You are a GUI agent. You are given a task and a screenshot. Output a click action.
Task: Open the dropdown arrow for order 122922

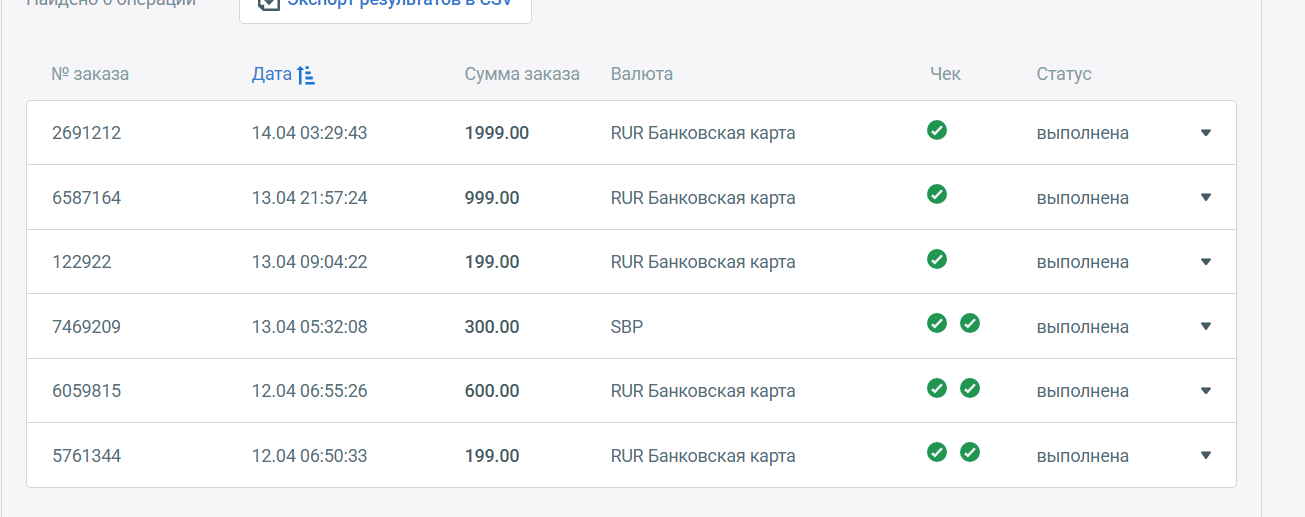coord(1206,262)
